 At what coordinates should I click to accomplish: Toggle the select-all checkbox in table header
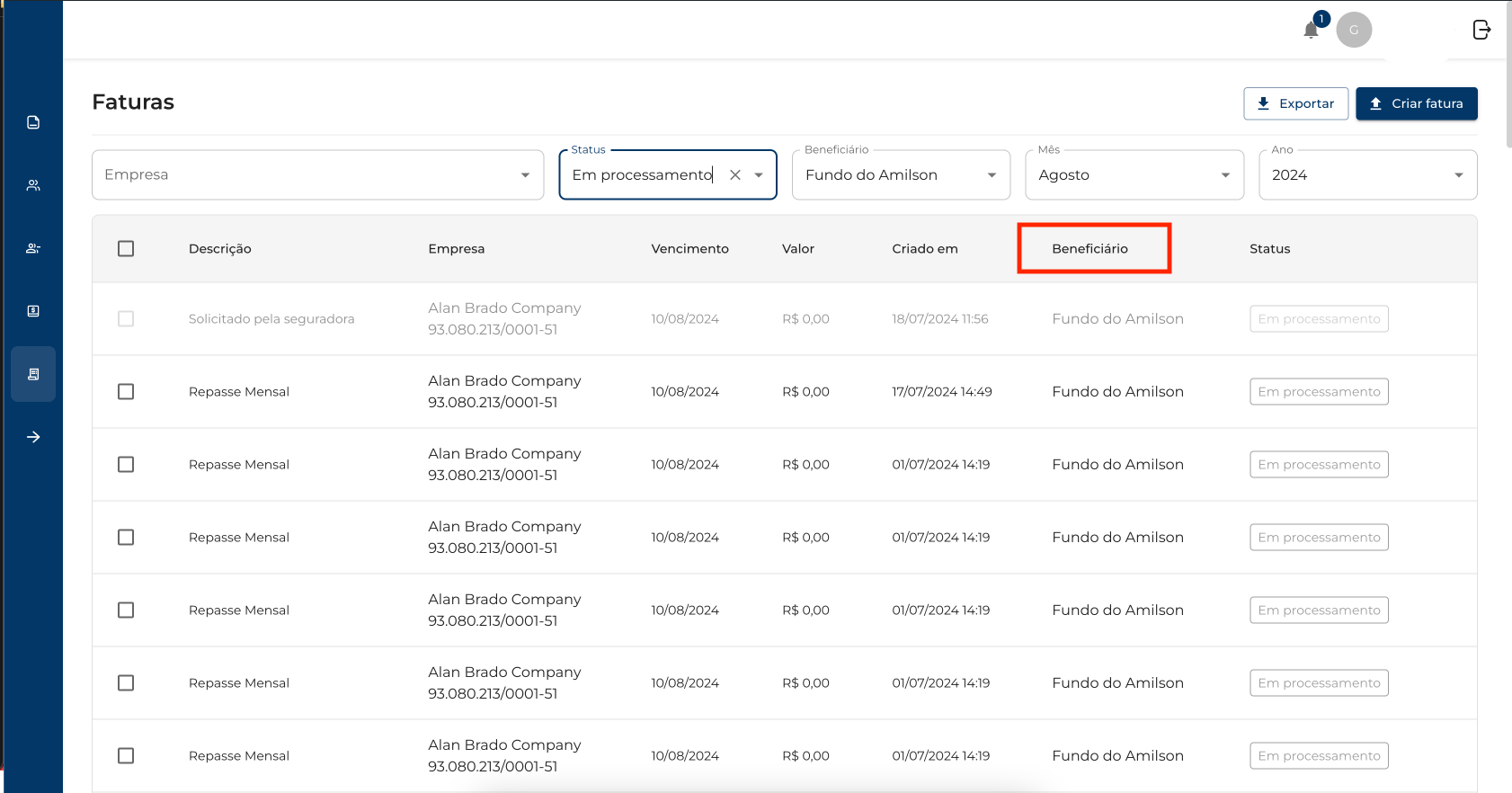126,249
